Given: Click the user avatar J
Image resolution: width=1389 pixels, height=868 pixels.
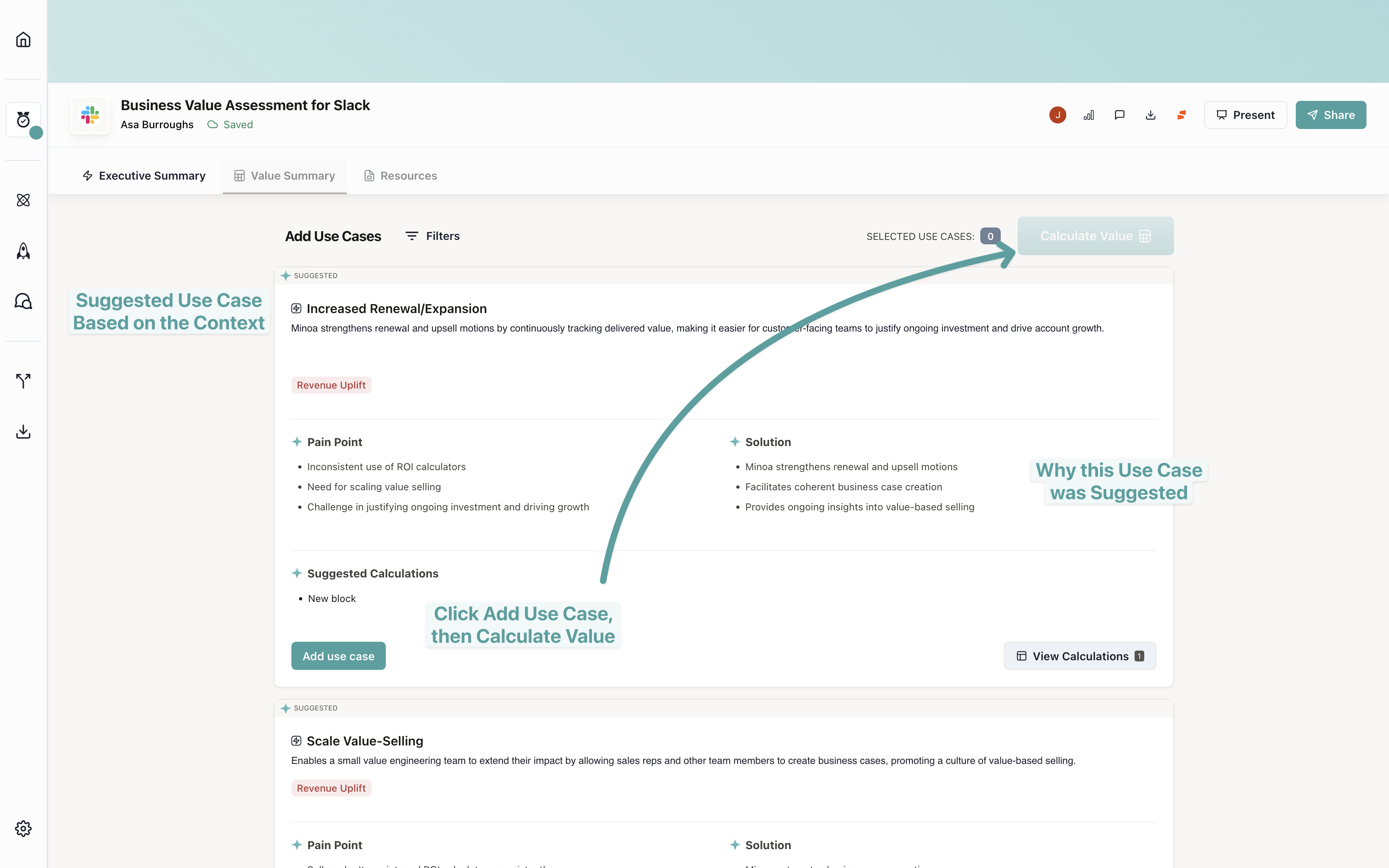Looking at the screenshot, I should 1057,115.
